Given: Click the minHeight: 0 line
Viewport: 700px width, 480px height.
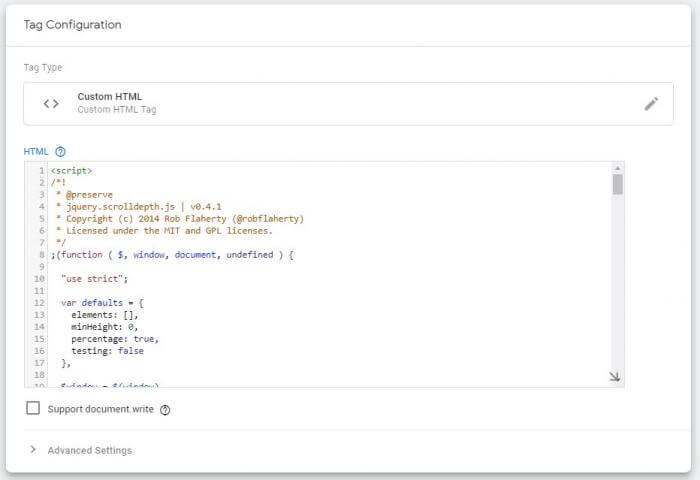Looking at the screenshot, I should coord(105,327).
